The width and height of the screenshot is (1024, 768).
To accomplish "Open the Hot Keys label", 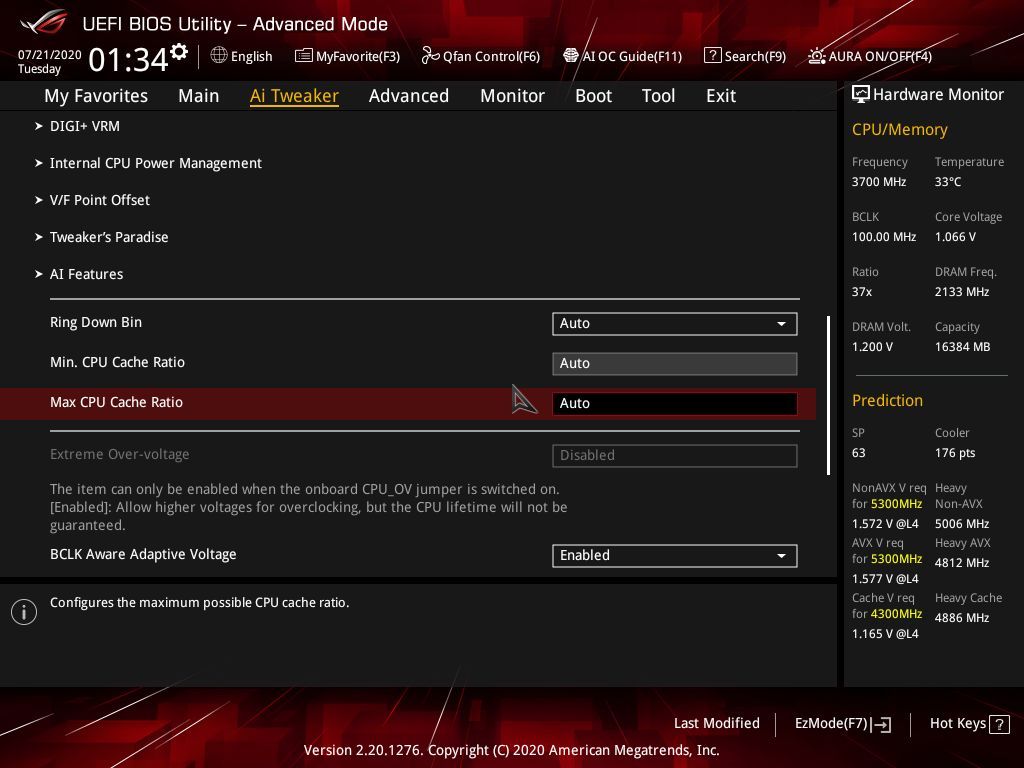I will tap(957, 724).
